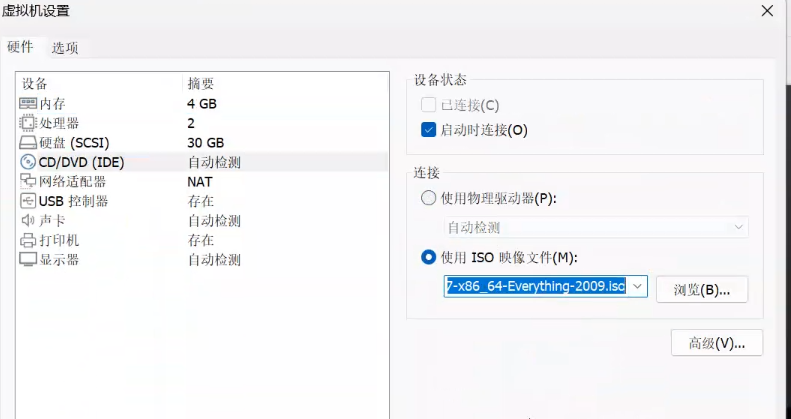Toggle the 启动时连接 checkbox
The image size is (791, 419).
coord(429,130)
